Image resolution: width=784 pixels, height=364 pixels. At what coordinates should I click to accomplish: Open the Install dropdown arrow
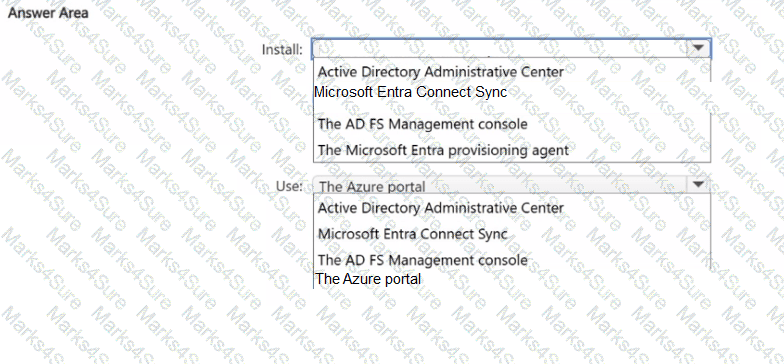698,48
